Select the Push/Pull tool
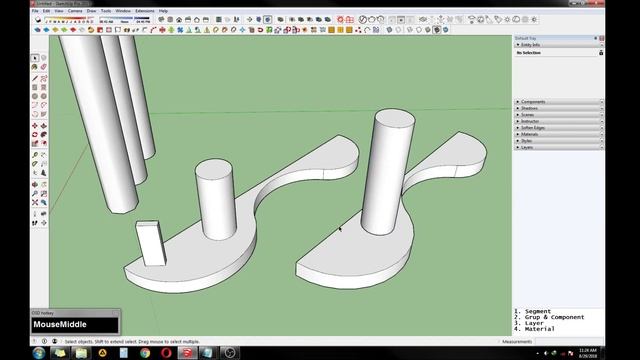The height and width of the screenshot is (360, 640). click(44, 126)
